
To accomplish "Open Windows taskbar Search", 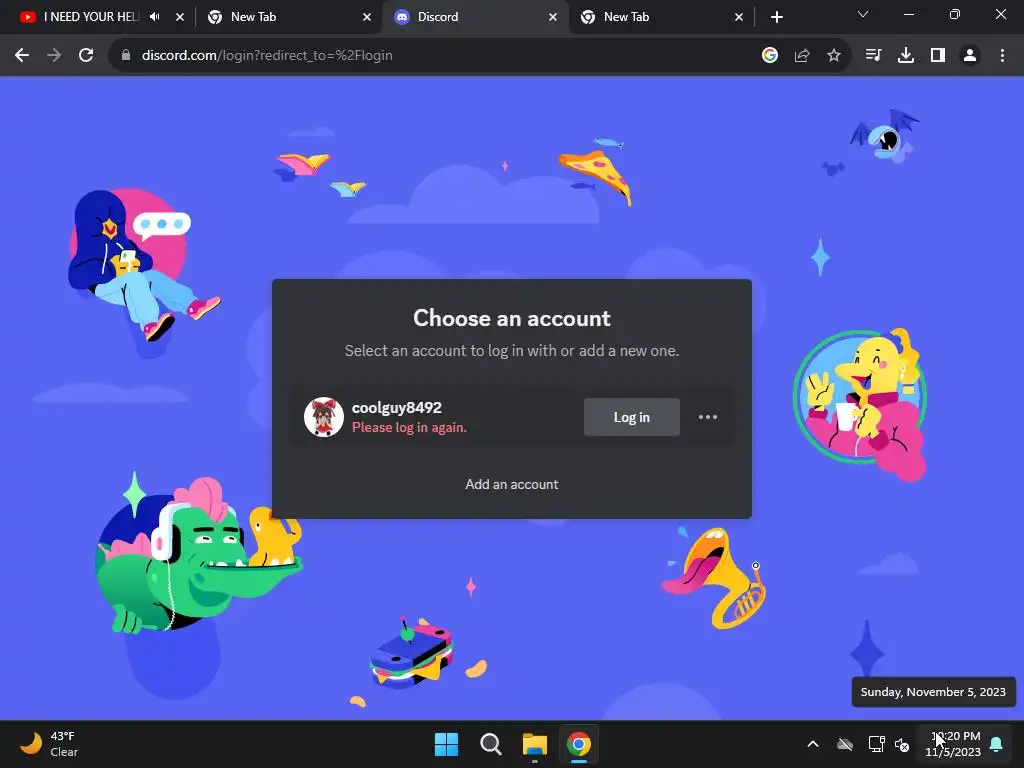I will [490, 744].
